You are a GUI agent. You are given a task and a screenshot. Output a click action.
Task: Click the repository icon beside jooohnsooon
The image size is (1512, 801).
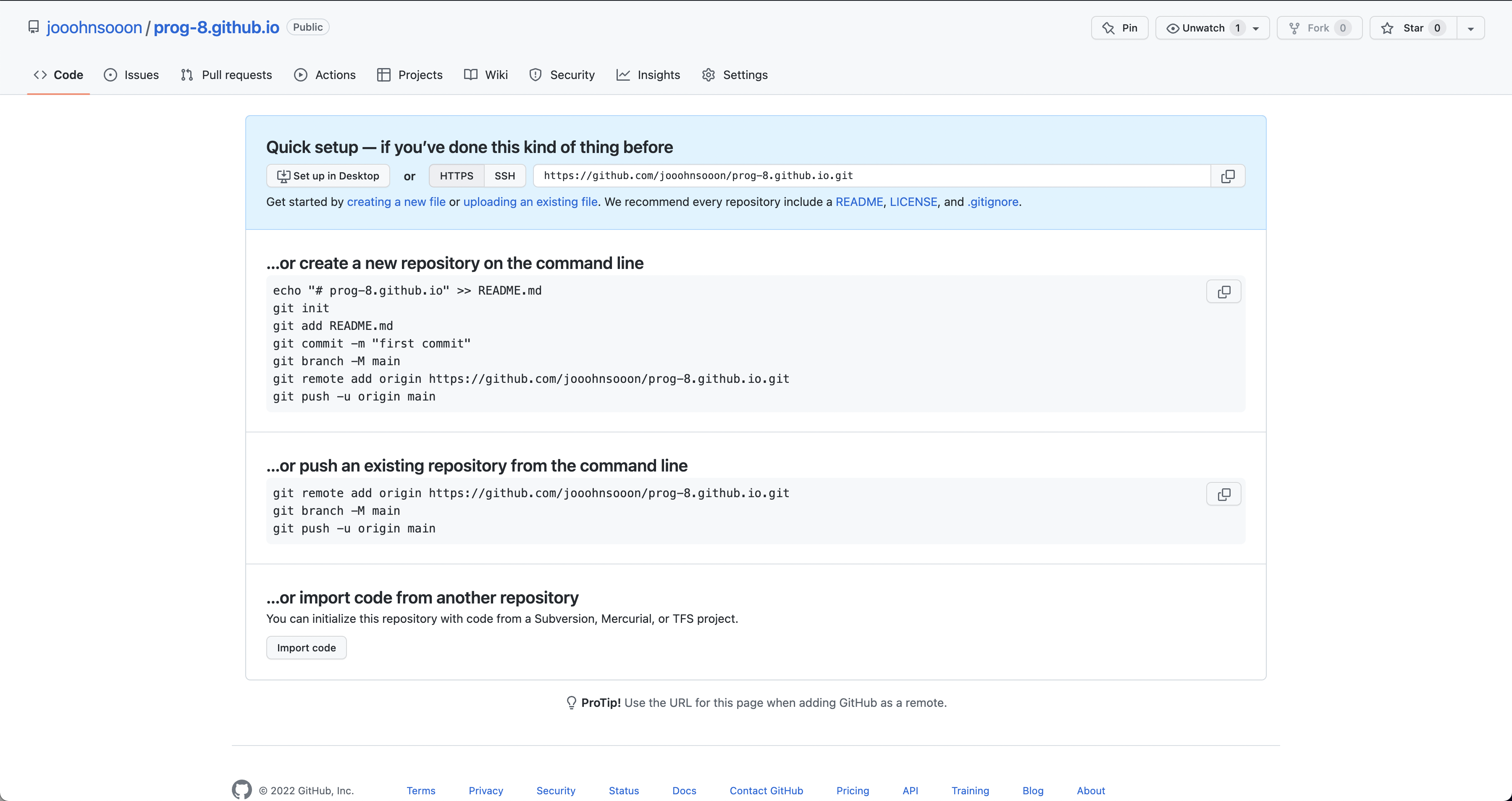tap(34, 27)
